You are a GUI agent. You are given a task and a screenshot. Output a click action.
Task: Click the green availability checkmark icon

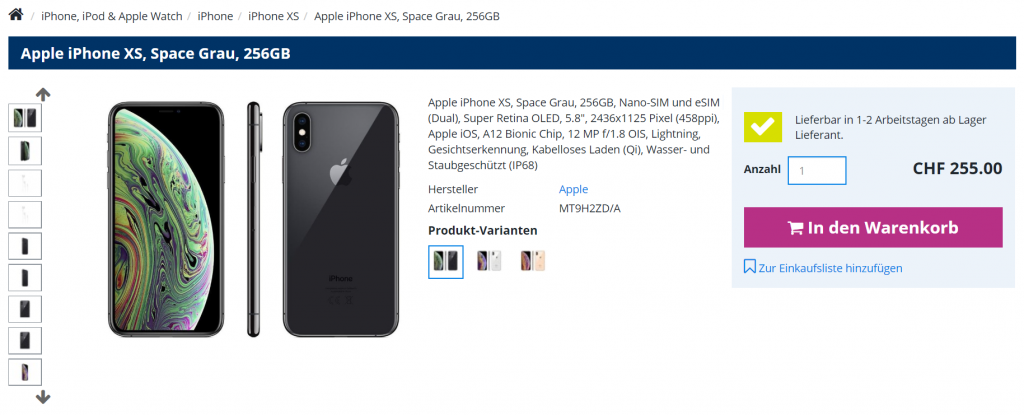point(763,127)
